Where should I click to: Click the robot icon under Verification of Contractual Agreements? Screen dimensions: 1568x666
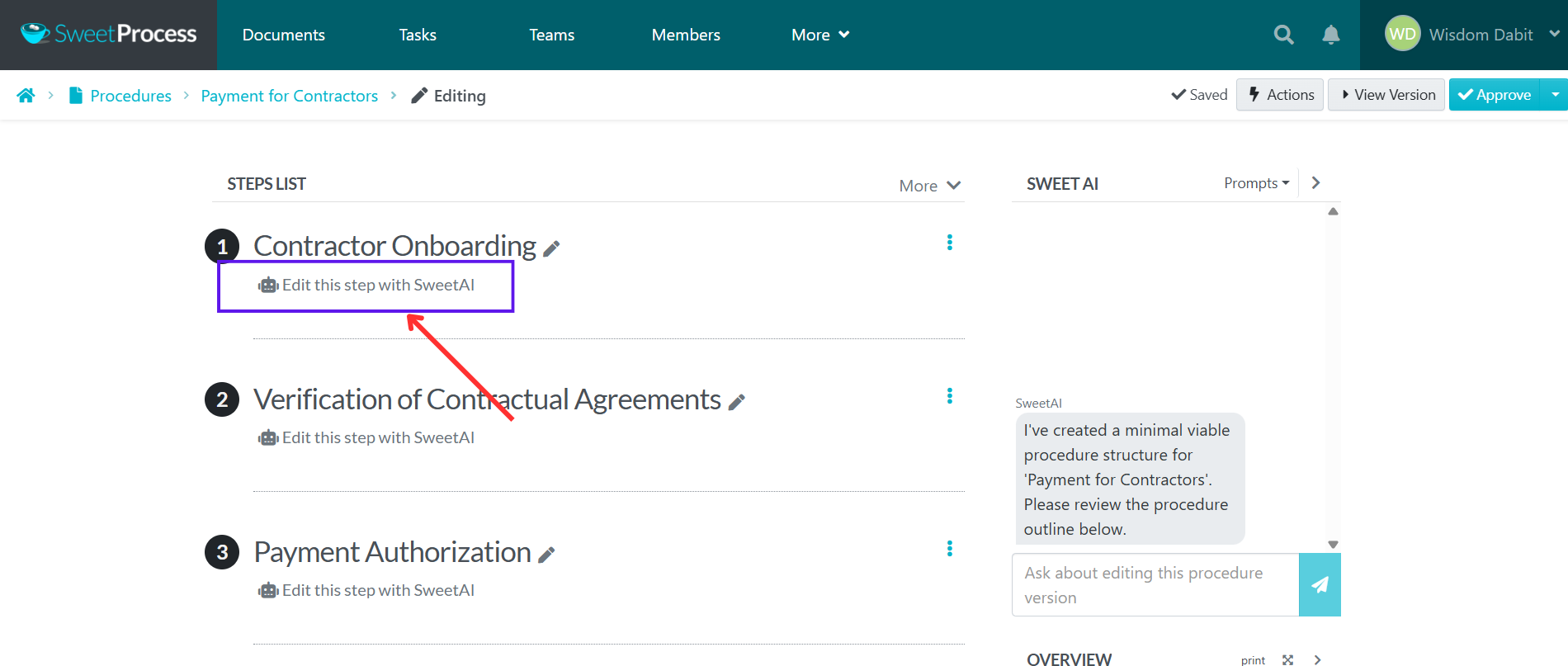coord(268,438)
